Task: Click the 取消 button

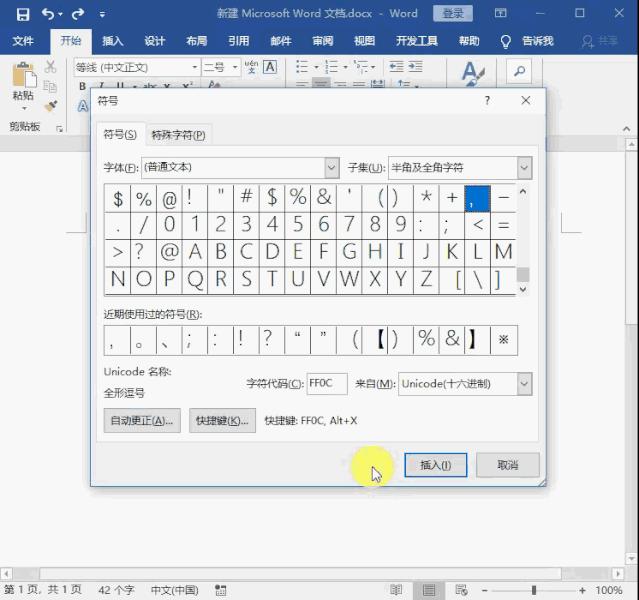Action: pos(508,465)
